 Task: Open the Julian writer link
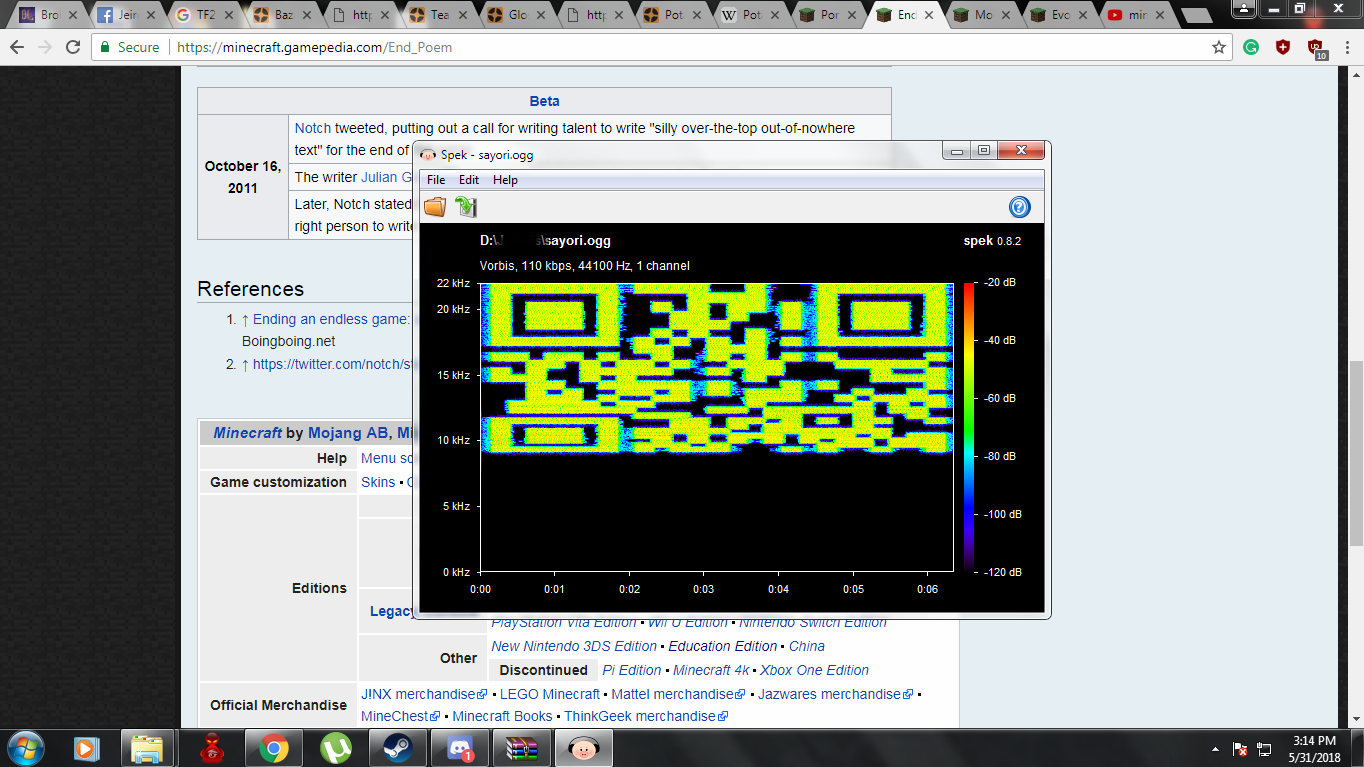click(x=387, y=177)
